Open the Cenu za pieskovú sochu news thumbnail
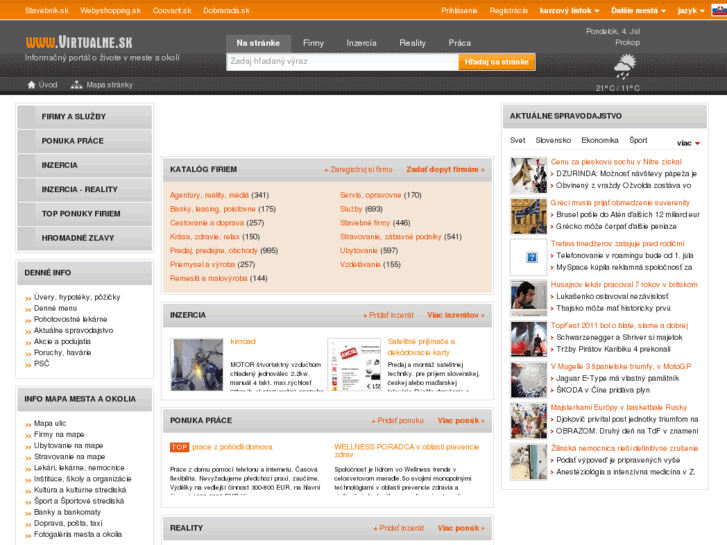This screenshot has width=727, height=545. pyautogui.click(x=529, y=175)
